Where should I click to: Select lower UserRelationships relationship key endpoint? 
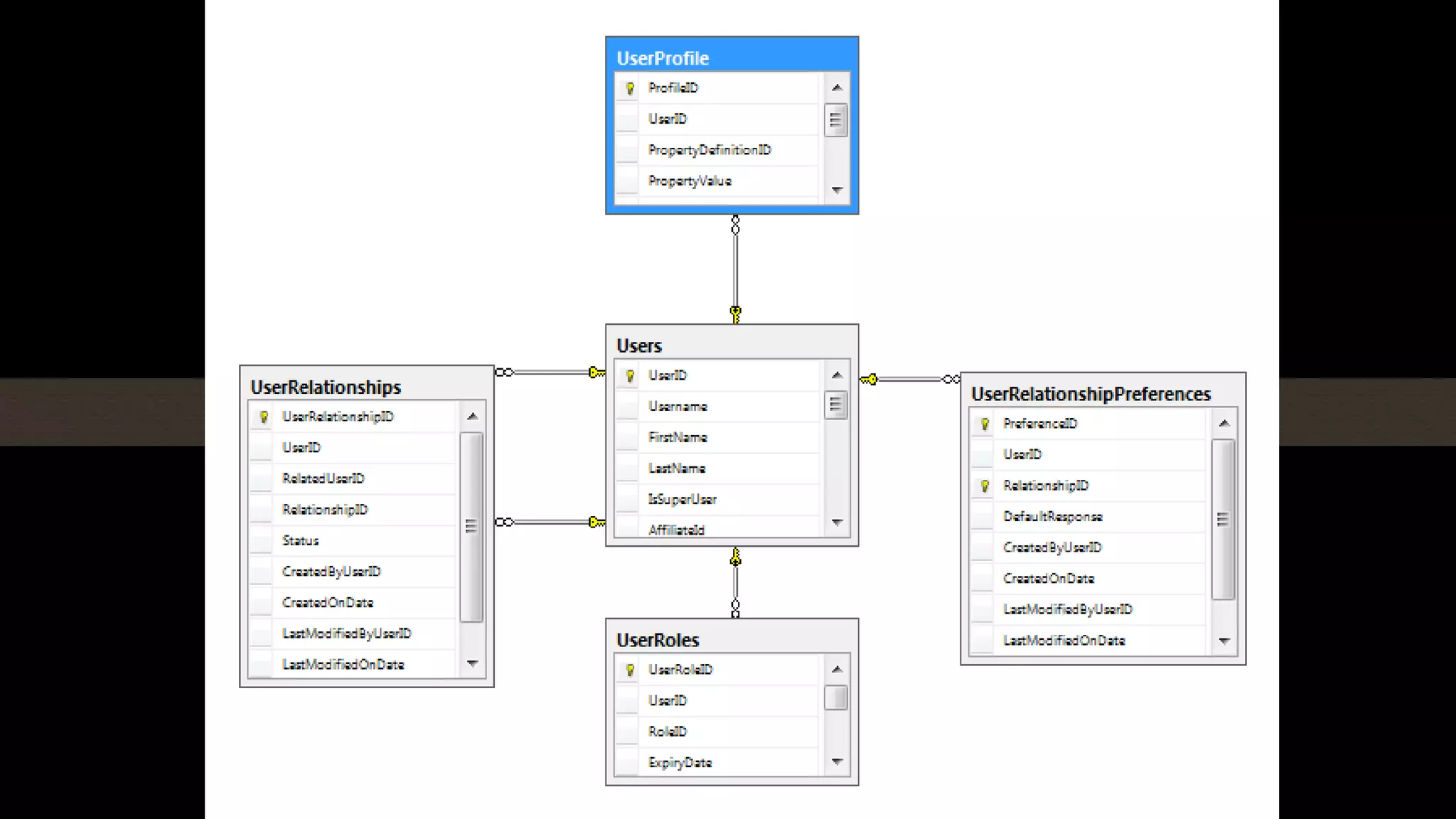(596, 523)
